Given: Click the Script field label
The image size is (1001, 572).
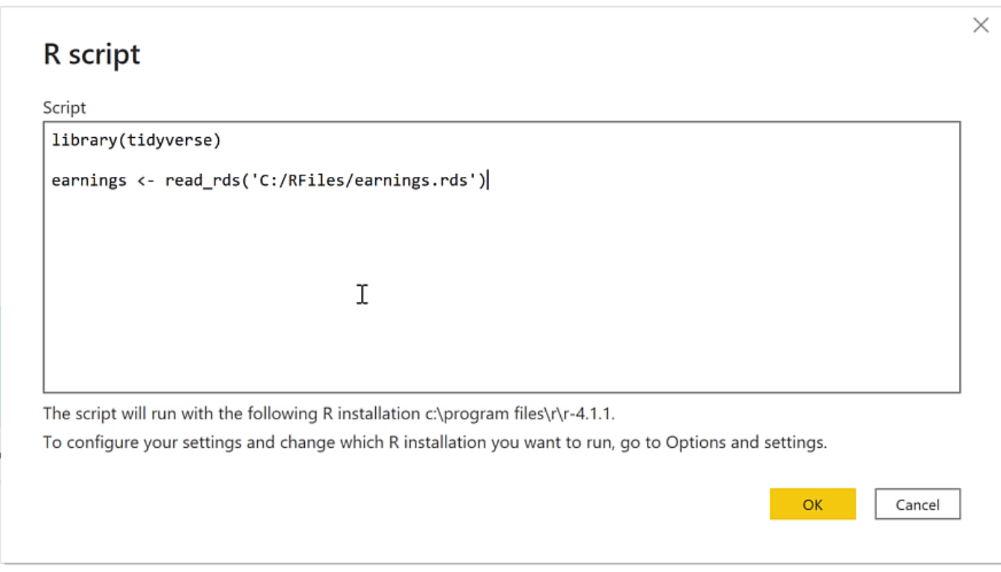Looking at the screenshot, I should [x=64, y=108].
